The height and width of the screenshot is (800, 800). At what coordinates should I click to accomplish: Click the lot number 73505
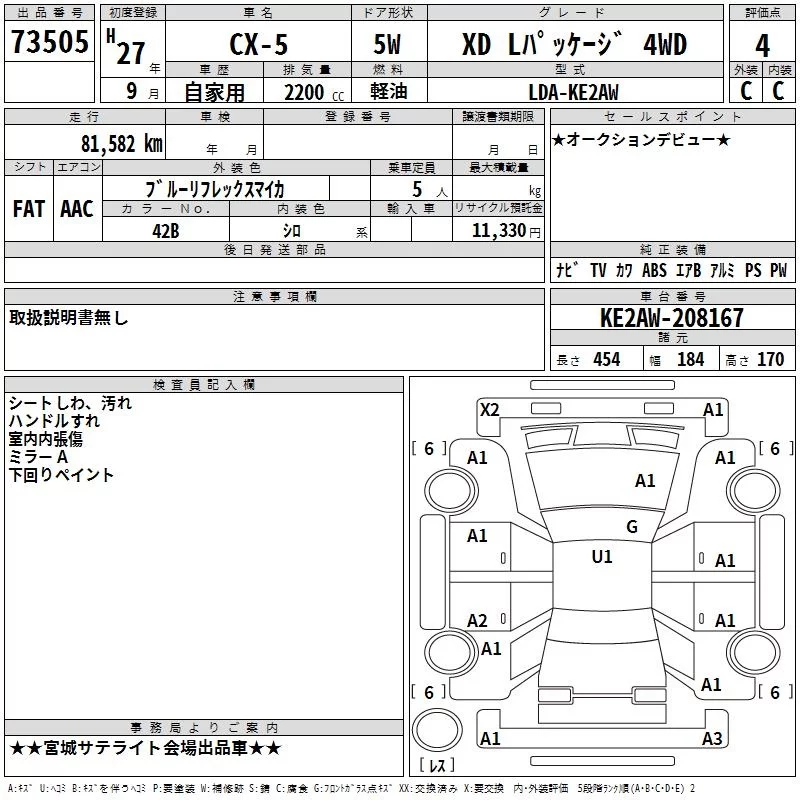tap(48, 42)
